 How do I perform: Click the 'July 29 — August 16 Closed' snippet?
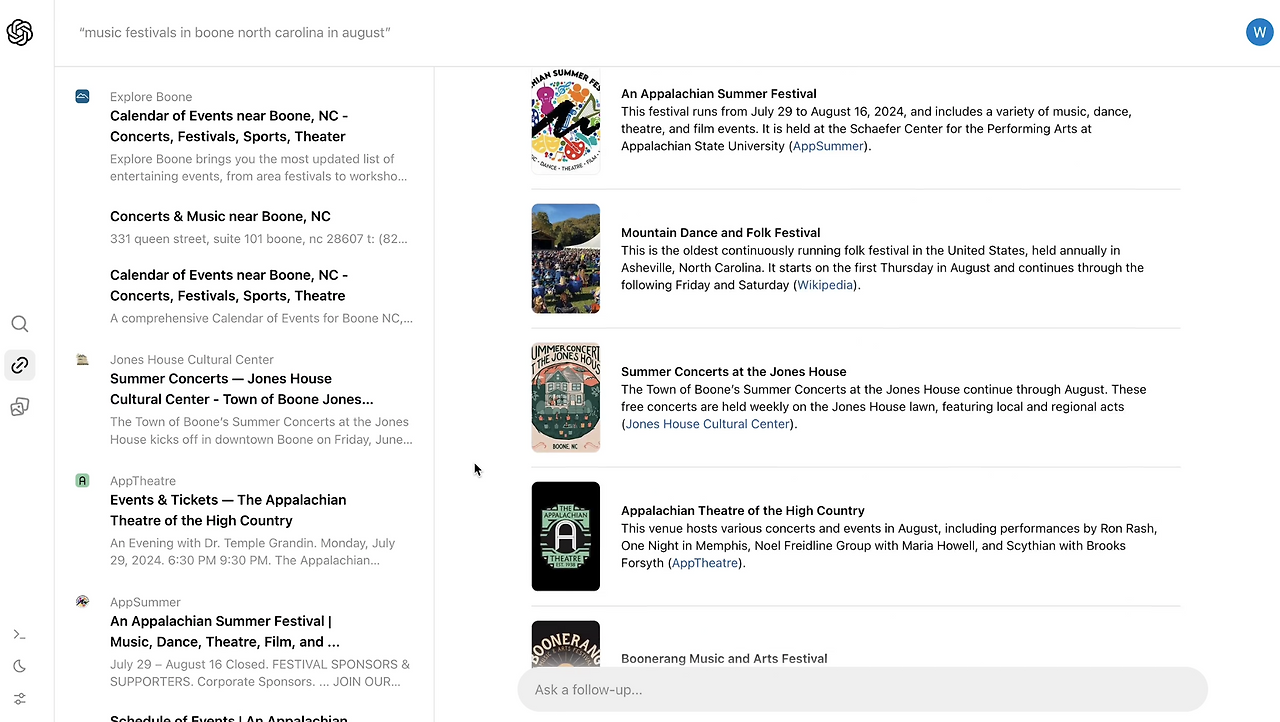tap(260, 673)
